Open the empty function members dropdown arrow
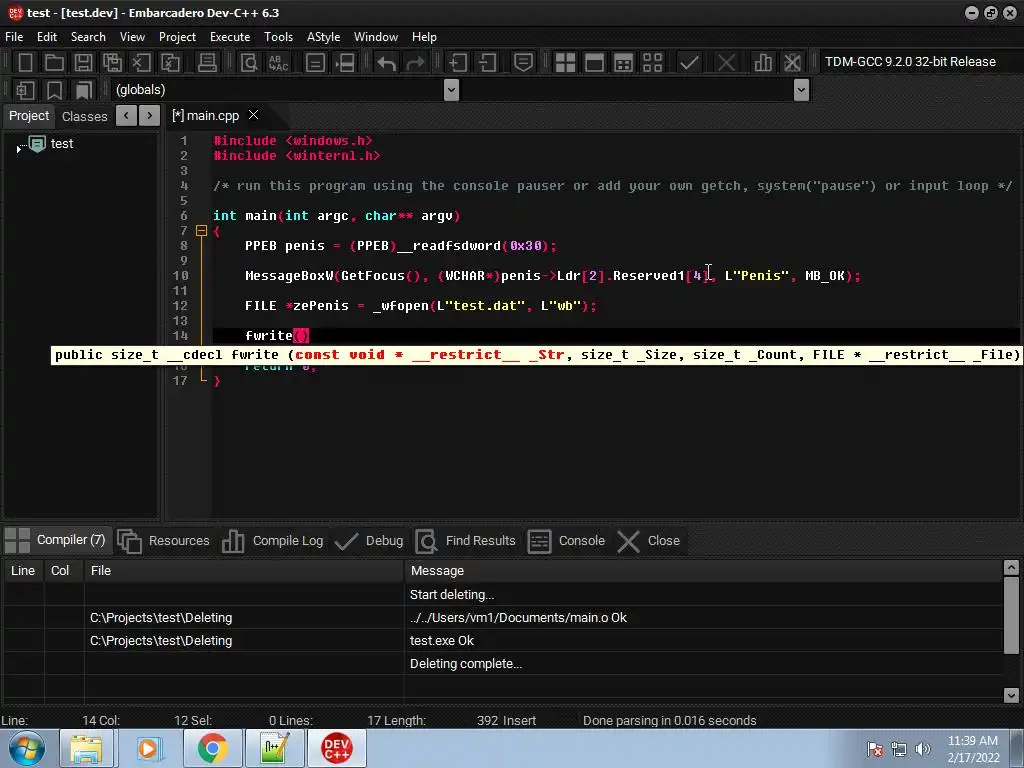This screenshot has width=1024, height=768. pos(801,89)
